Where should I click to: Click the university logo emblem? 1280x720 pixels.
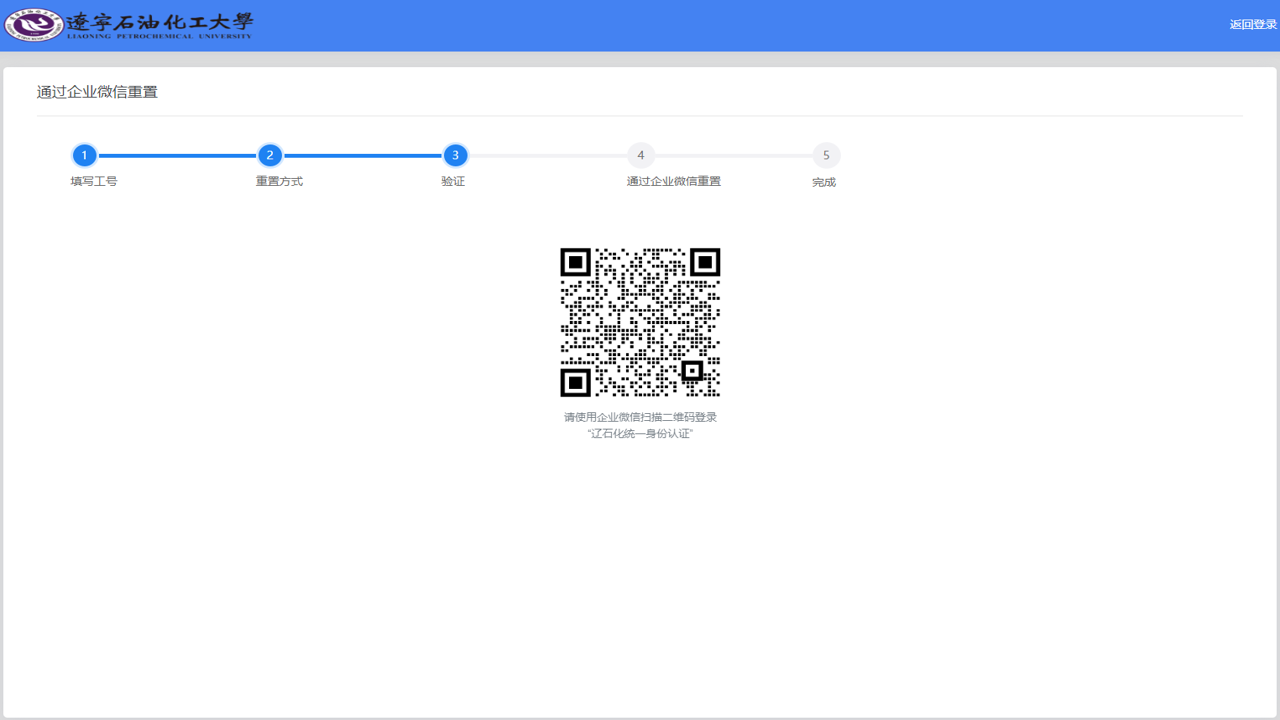(x=34, y=26)
